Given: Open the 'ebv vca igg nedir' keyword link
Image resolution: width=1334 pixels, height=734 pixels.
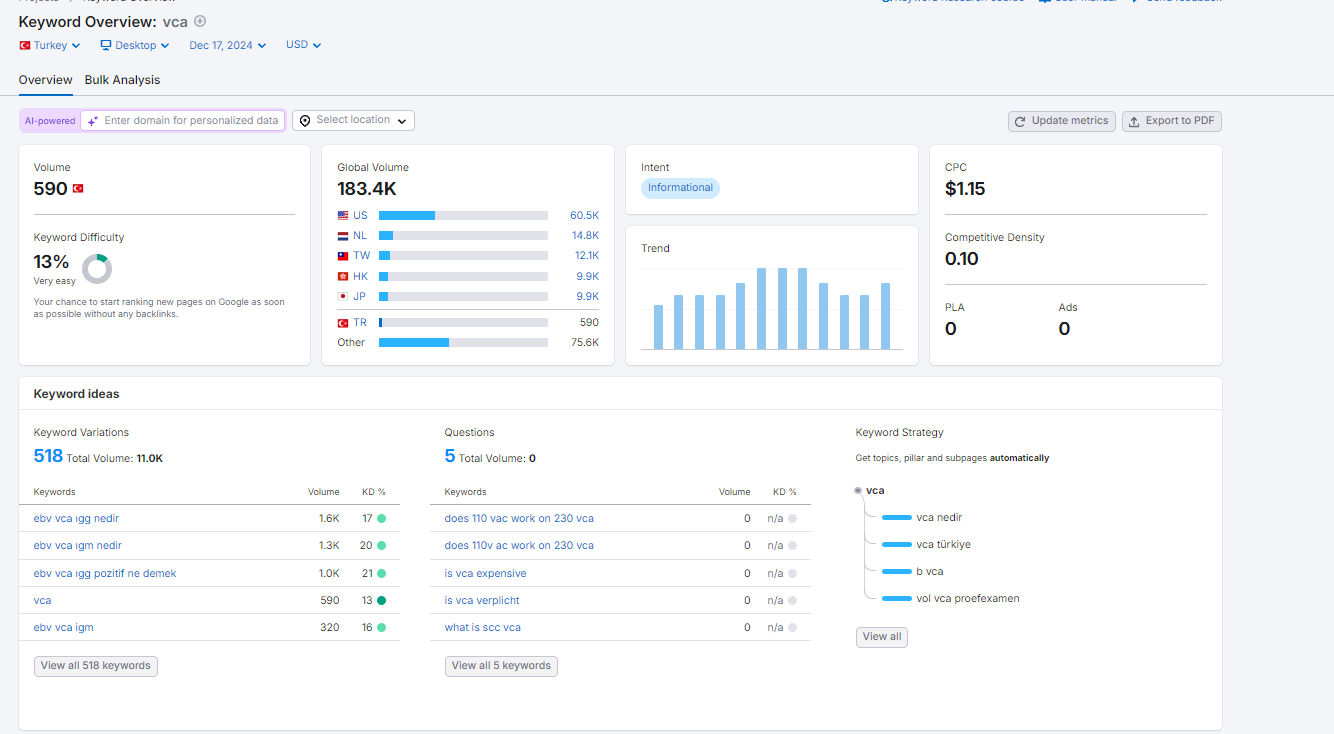Looking at the screenshot, I should (76, 518).
